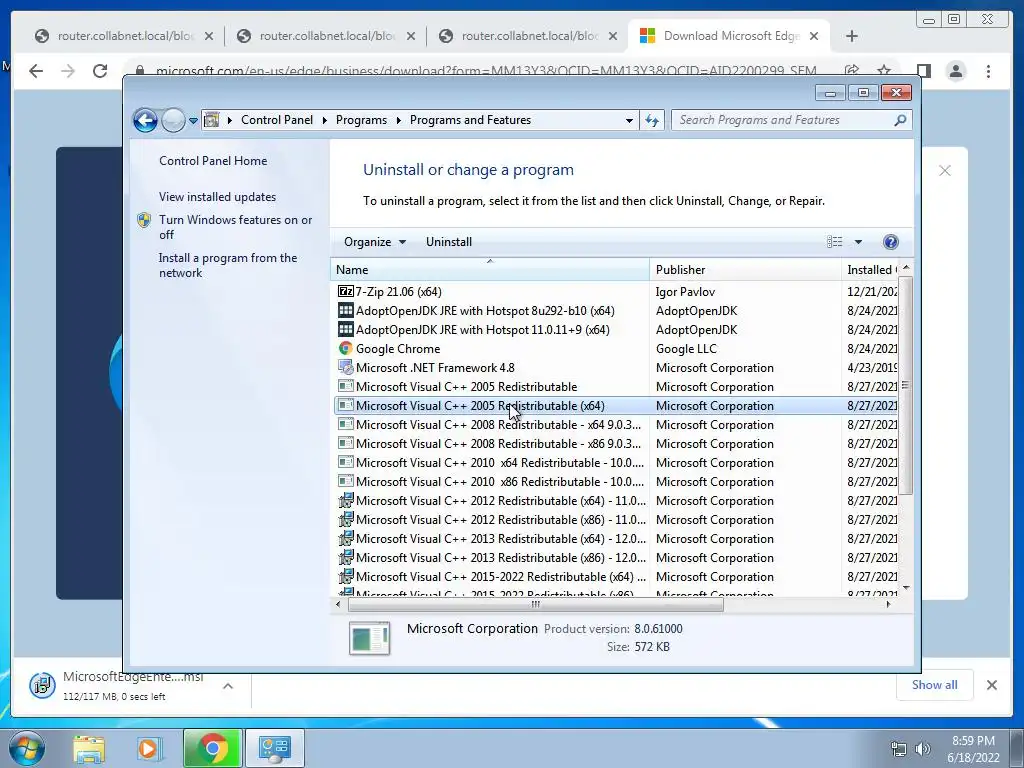Click program thumbnail in details pane

(370, 637)
